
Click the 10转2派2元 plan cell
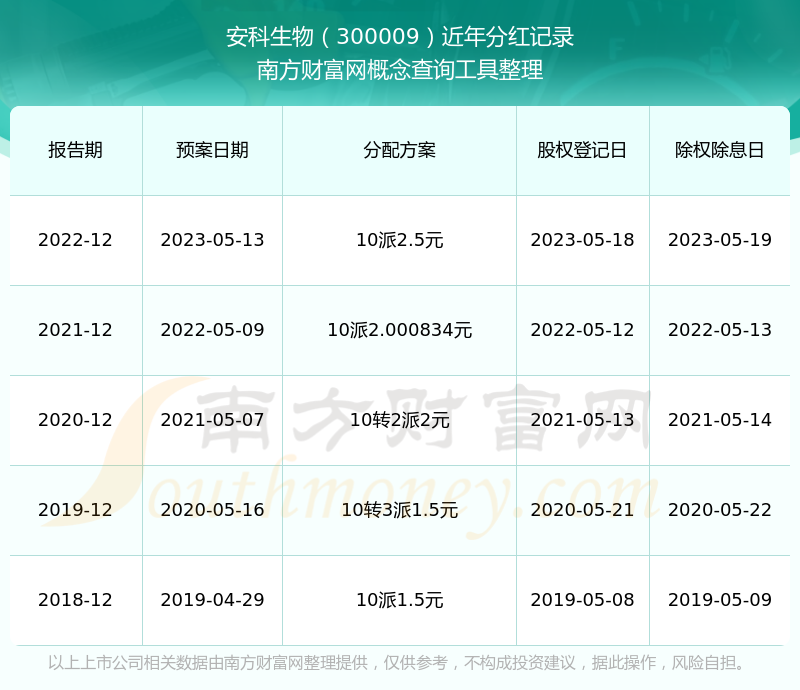pos(399,420)
